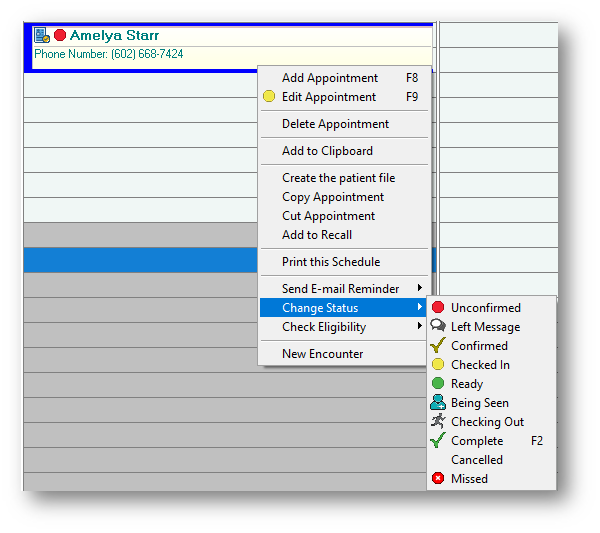
Task: Click the red Unconfirmed status icon
Action: (x=438, y=307)
